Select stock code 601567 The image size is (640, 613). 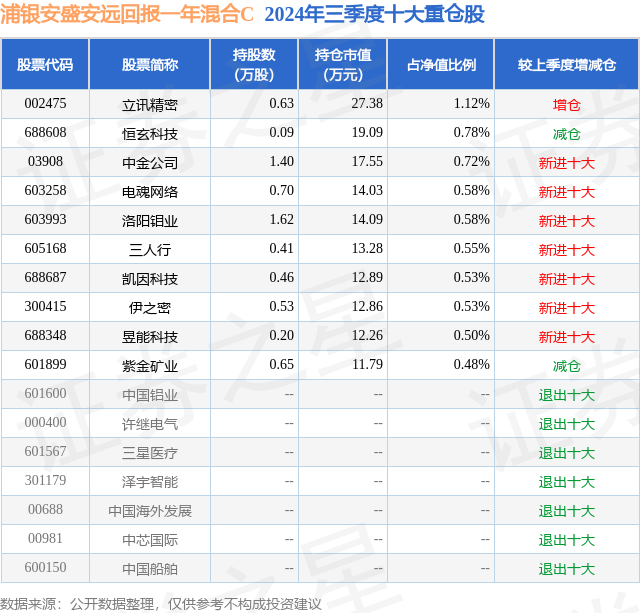coord(45,451)
